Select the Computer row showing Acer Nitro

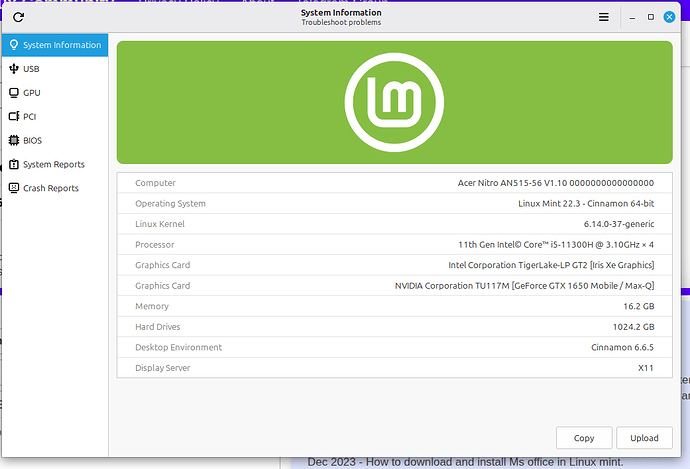click(x=394, y=183)
